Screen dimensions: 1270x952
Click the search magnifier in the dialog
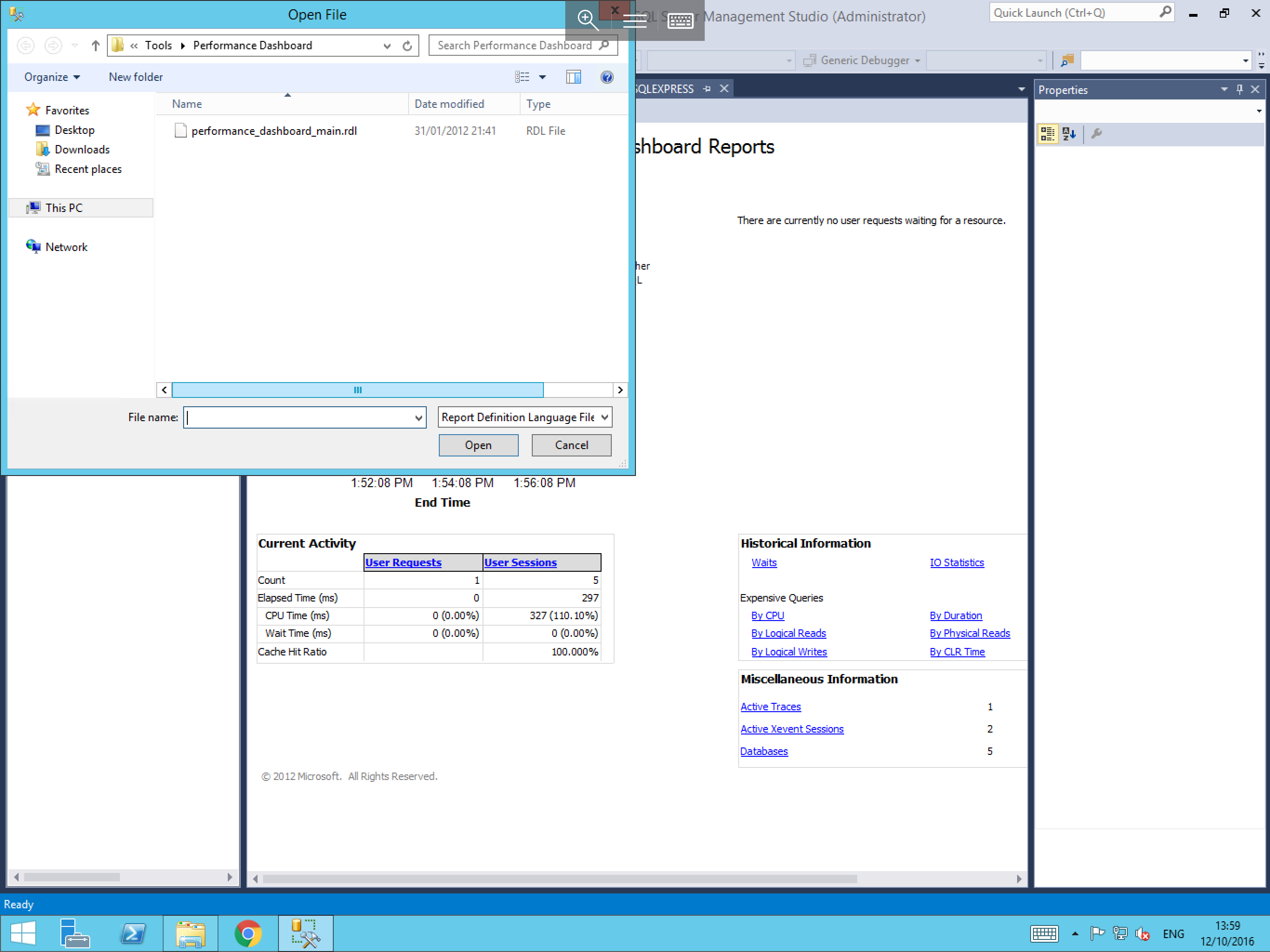(604, 45)
